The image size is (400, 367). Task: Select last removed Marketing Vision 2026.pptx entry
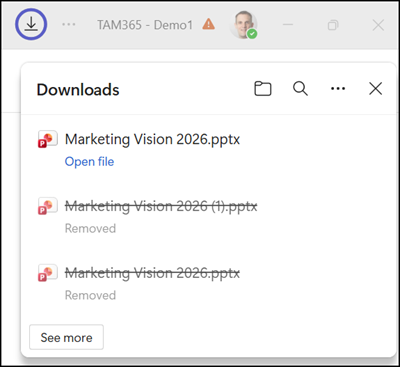[152, 273]
